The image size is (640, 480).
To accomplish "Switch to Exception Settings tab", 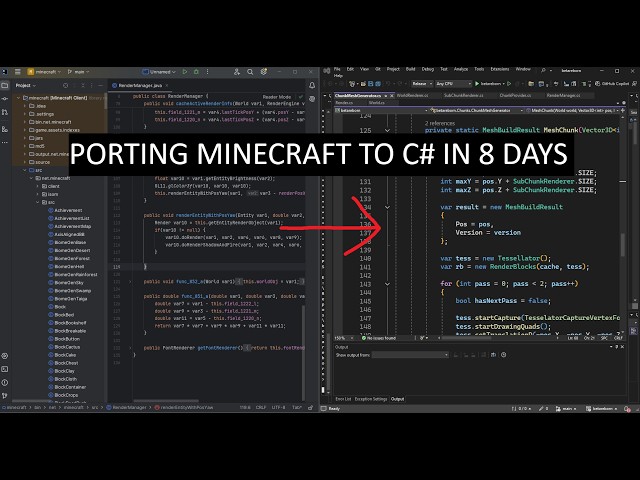I will click(x=371, y=399).
